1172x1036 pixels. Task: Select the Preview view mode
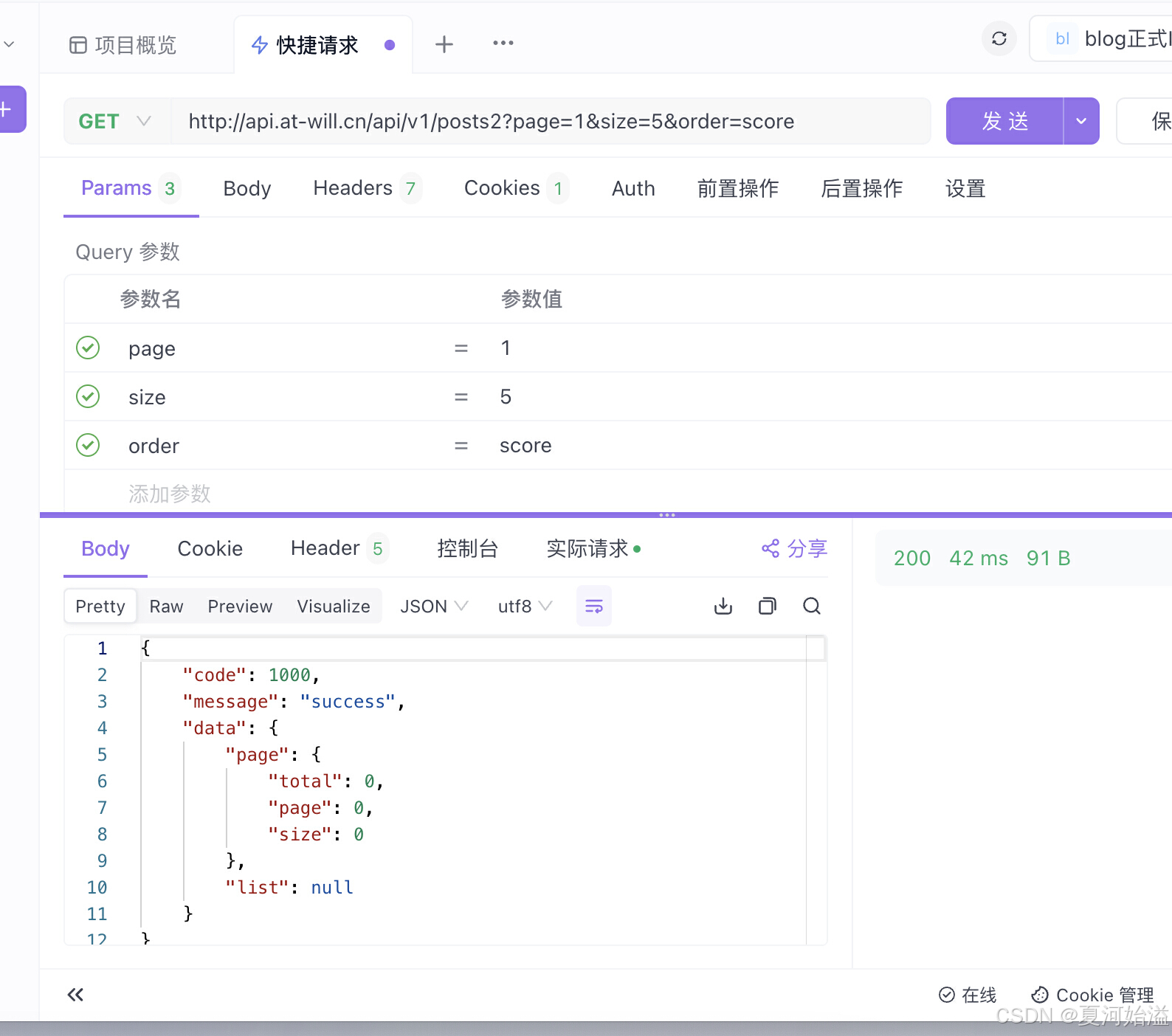click(240, 606)
